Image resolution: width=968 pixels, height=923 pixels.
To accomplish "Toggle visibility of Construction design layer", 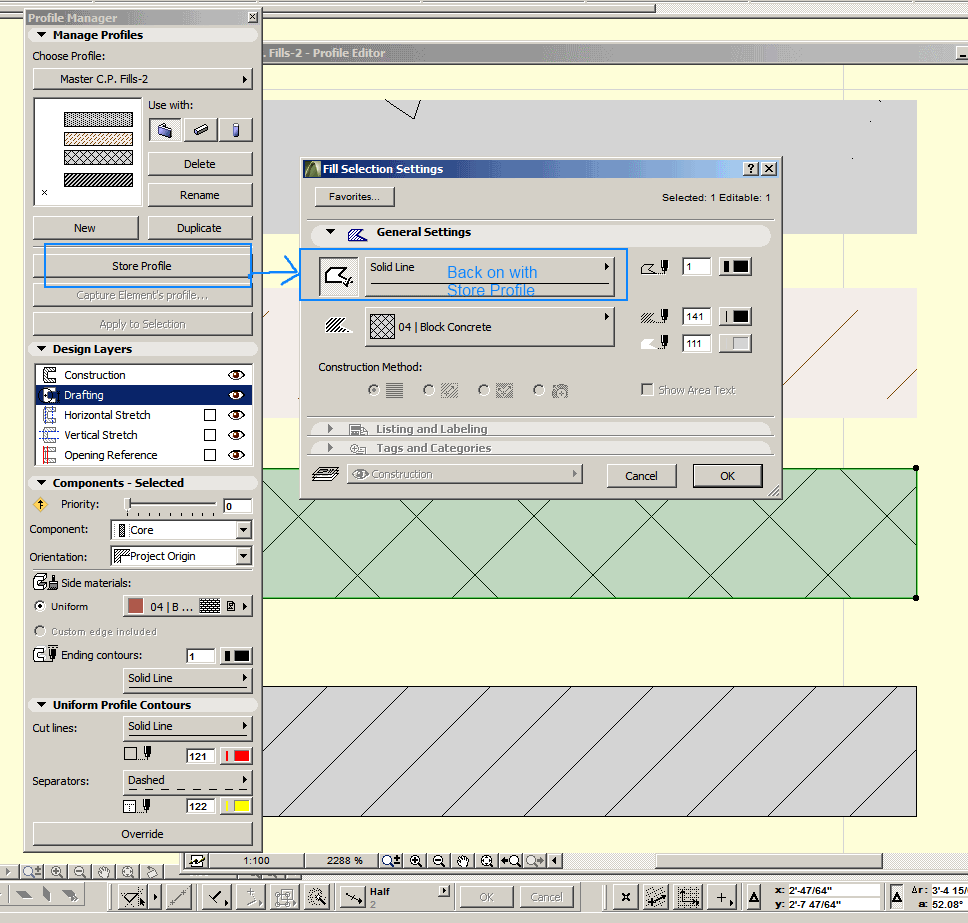I will [x=236, y=375].
